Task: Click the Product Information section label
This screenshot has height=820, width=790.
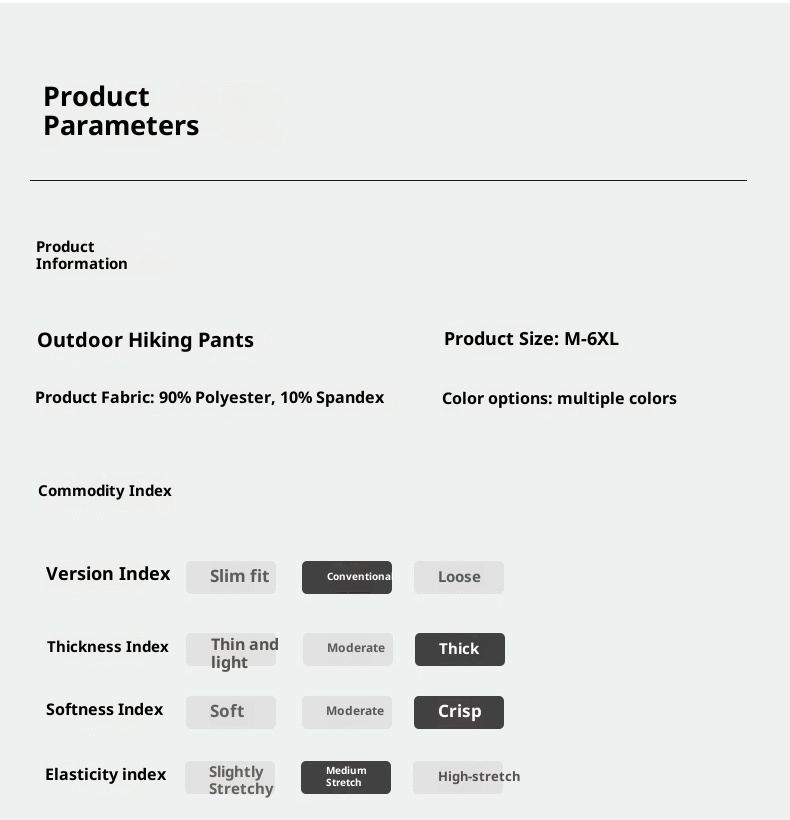Action: tap(82, 255)
